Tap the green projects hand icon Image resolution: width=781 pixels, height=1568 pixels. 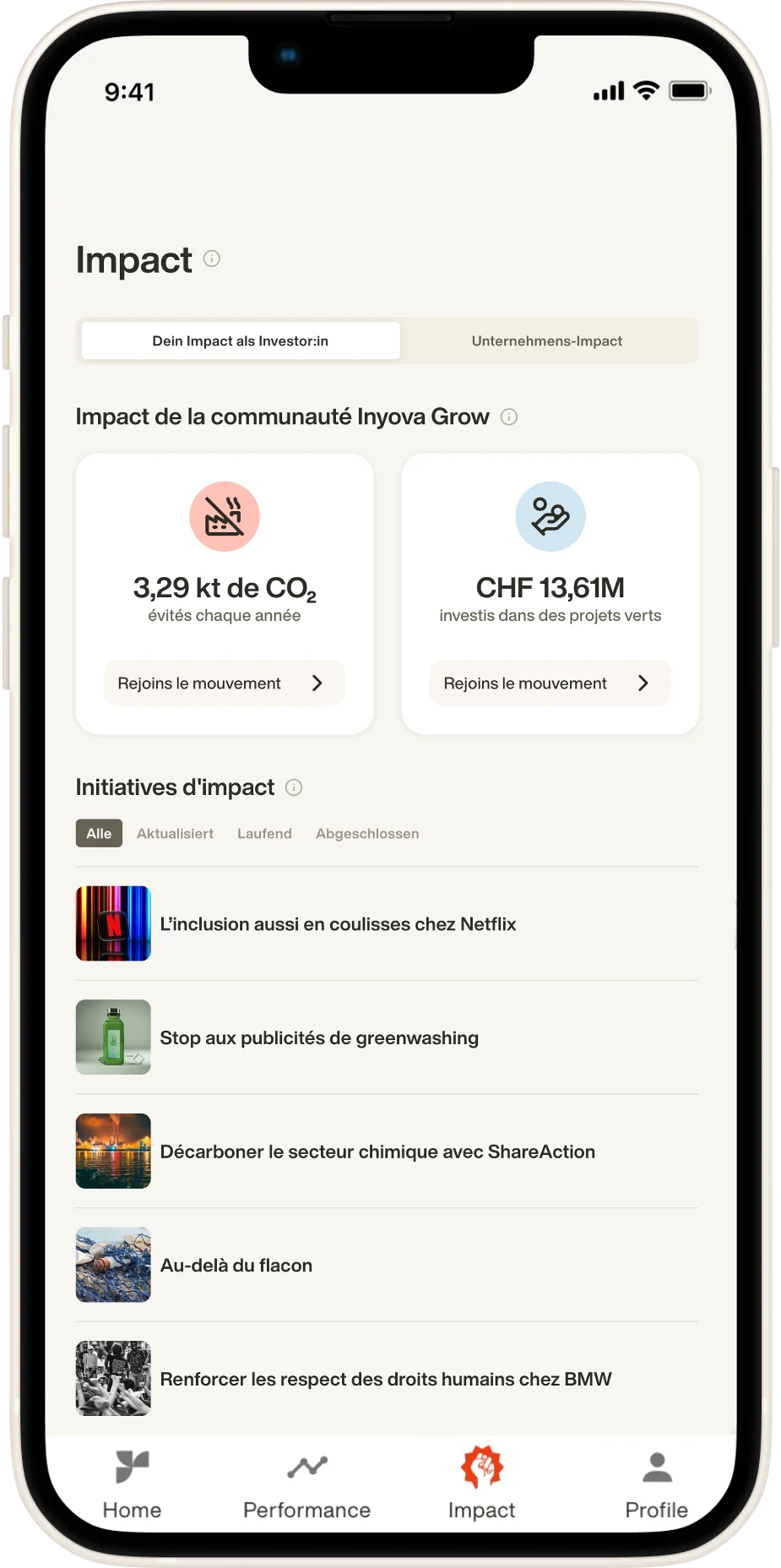pos(550,516)
